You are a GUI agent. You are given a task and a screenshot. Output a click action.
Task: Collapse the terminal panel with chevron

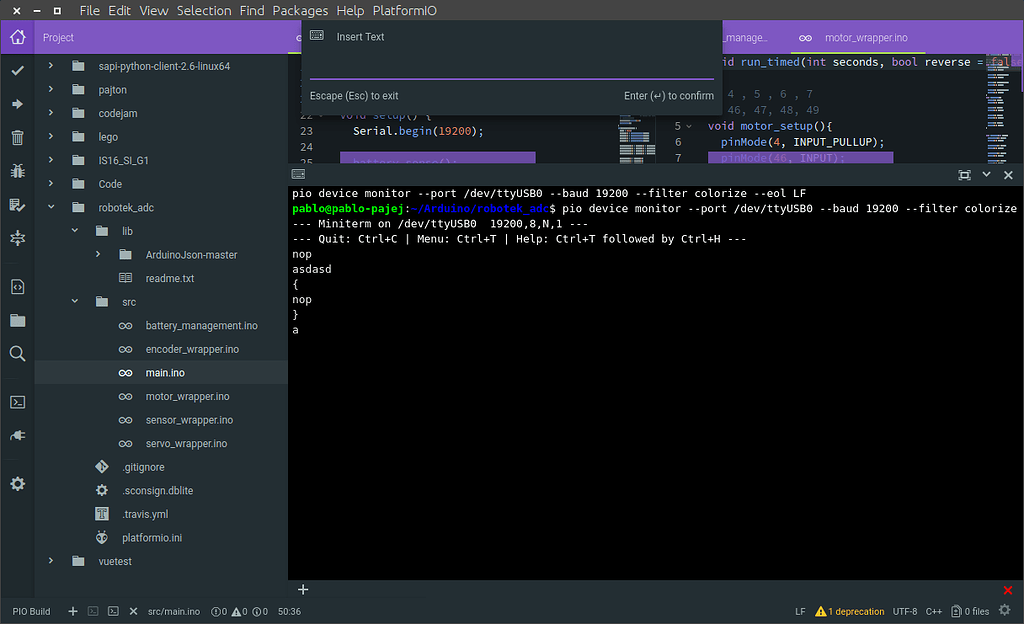pyautogui.click(x=986, y=174)
